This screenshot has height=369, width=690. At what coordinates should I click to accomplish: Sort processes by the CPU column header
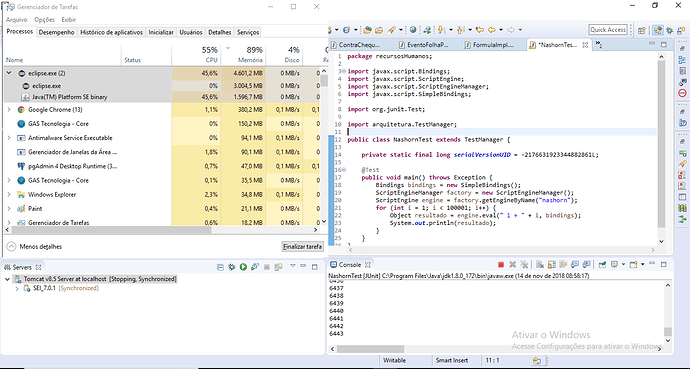click(x=196, y=55)
